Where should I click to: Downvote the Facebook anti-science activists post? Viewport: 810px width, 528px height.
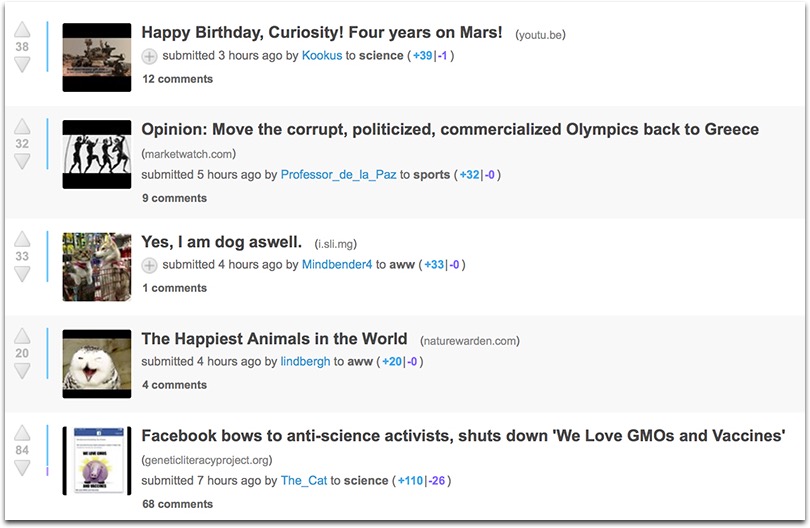(22, 468)
